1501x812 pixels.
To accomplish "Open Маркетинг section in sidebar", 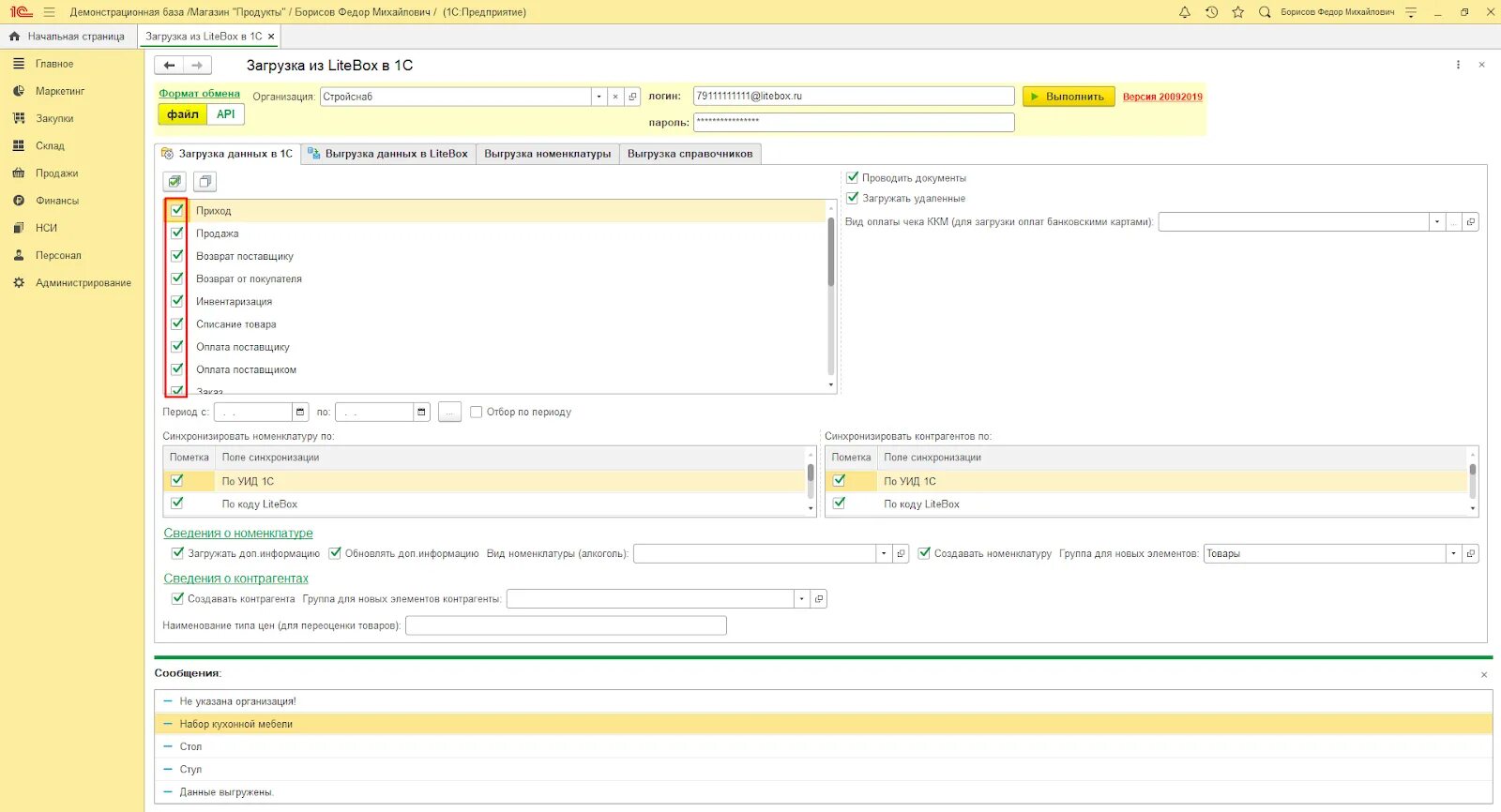I will click(x=60, y=91).
